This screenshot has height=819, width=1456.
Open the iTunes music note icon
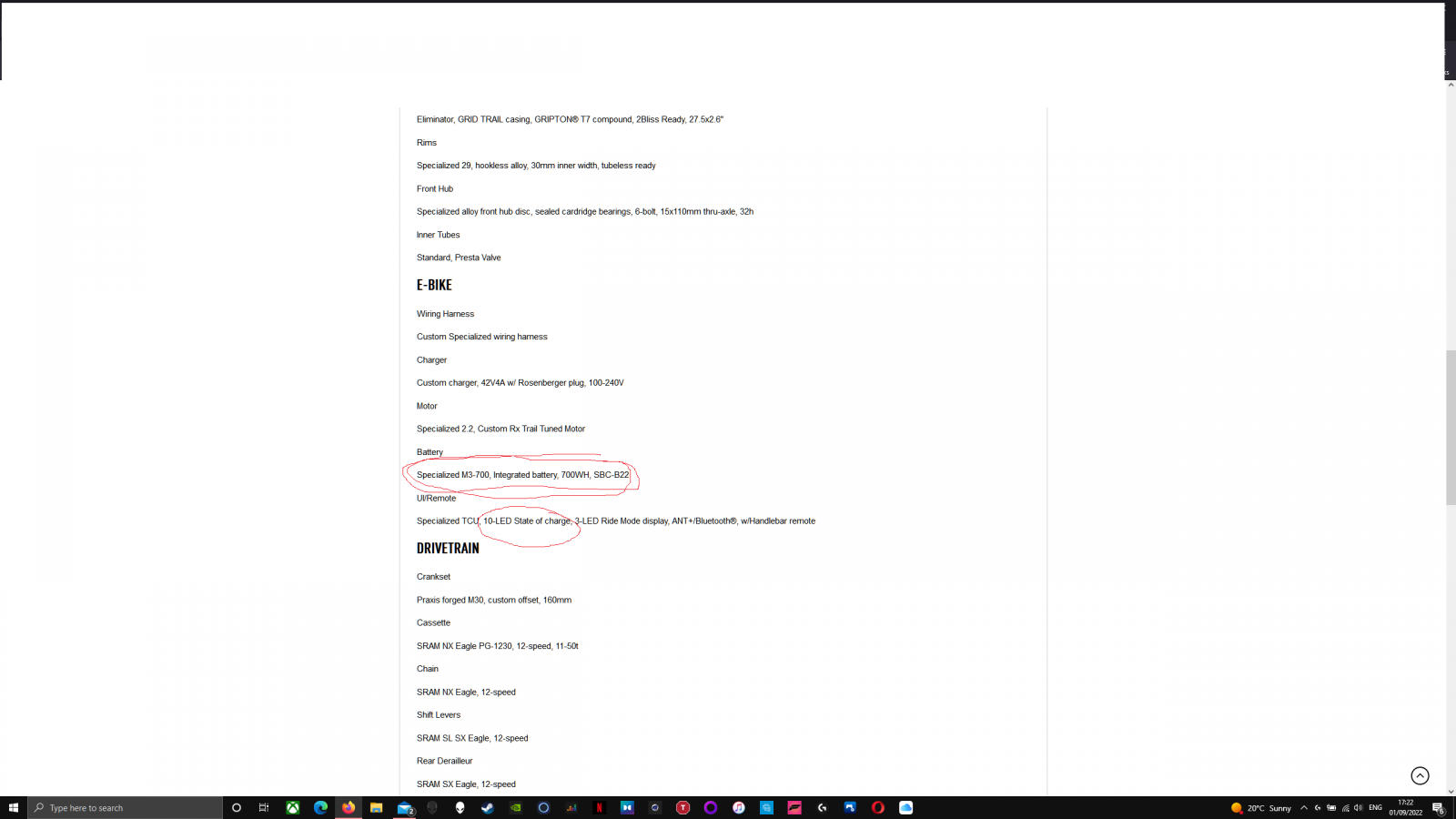[739, 807]
